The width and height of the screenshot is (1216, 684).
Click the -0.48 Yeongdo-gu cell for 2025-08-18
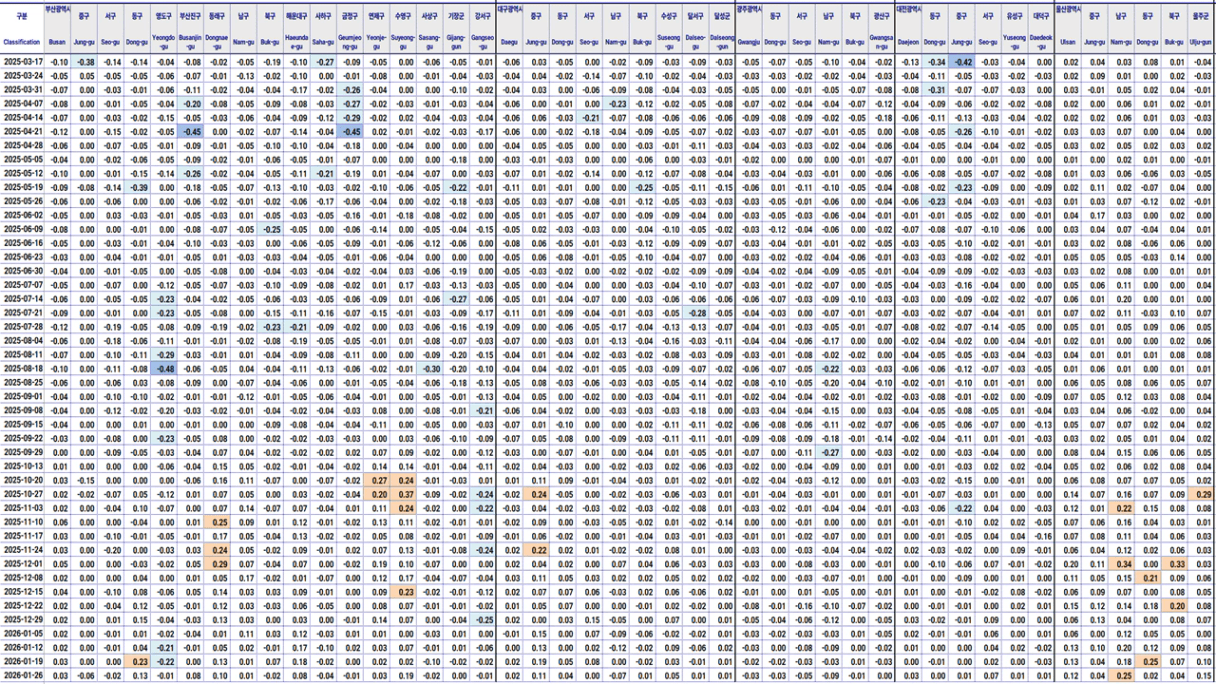point(164,368)
